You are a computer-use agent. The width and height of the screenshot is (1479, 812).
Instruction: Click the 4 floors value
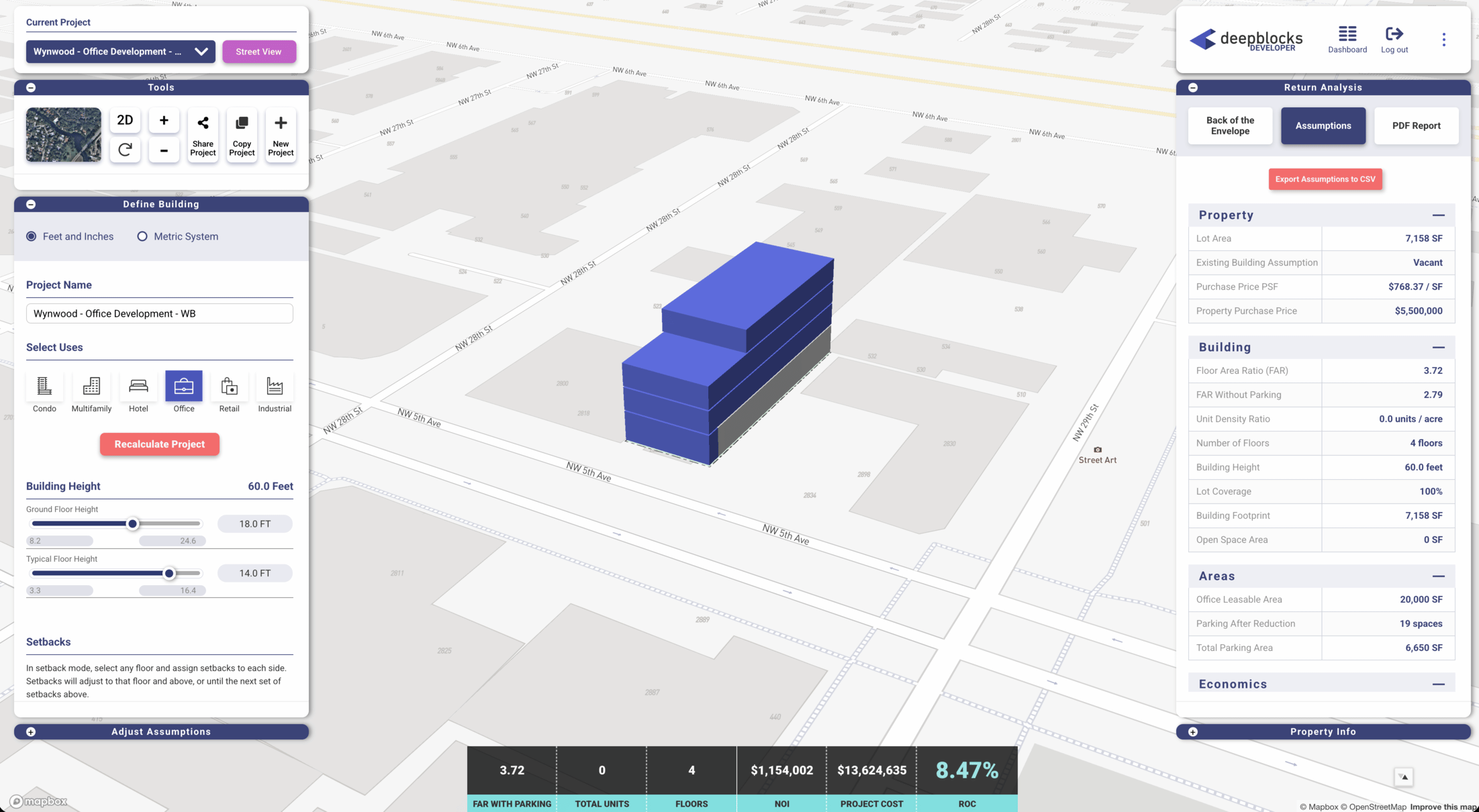tap(1426, 443)
